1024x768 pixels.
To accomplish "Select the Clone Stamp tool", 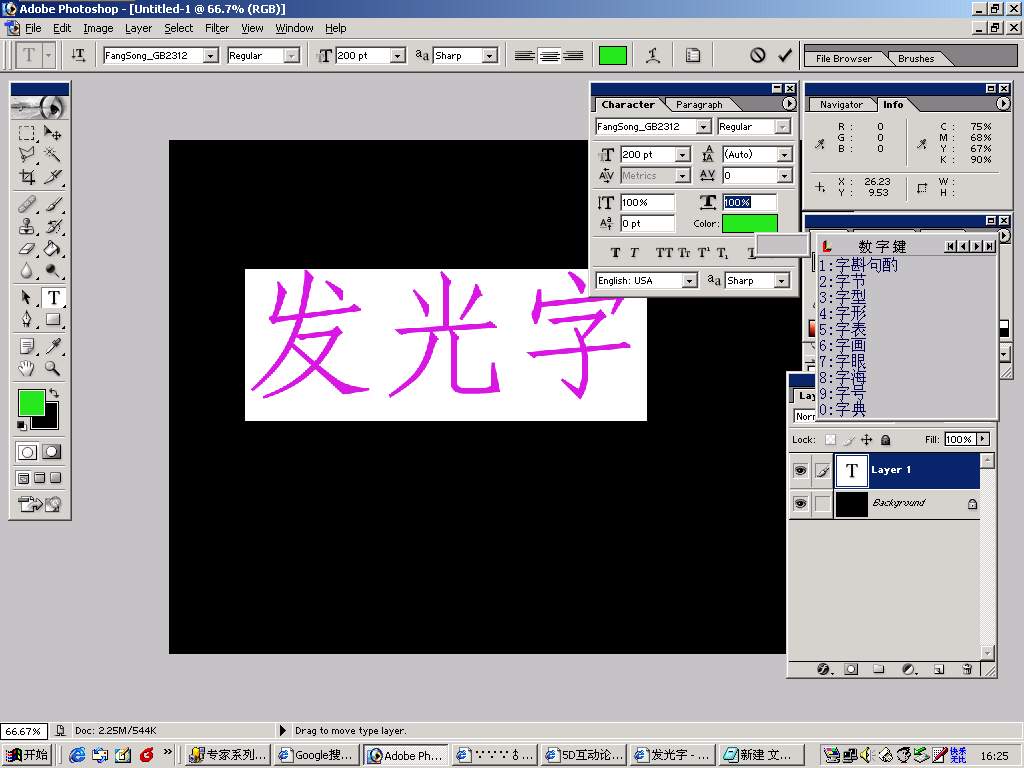I will coord(26,227).
